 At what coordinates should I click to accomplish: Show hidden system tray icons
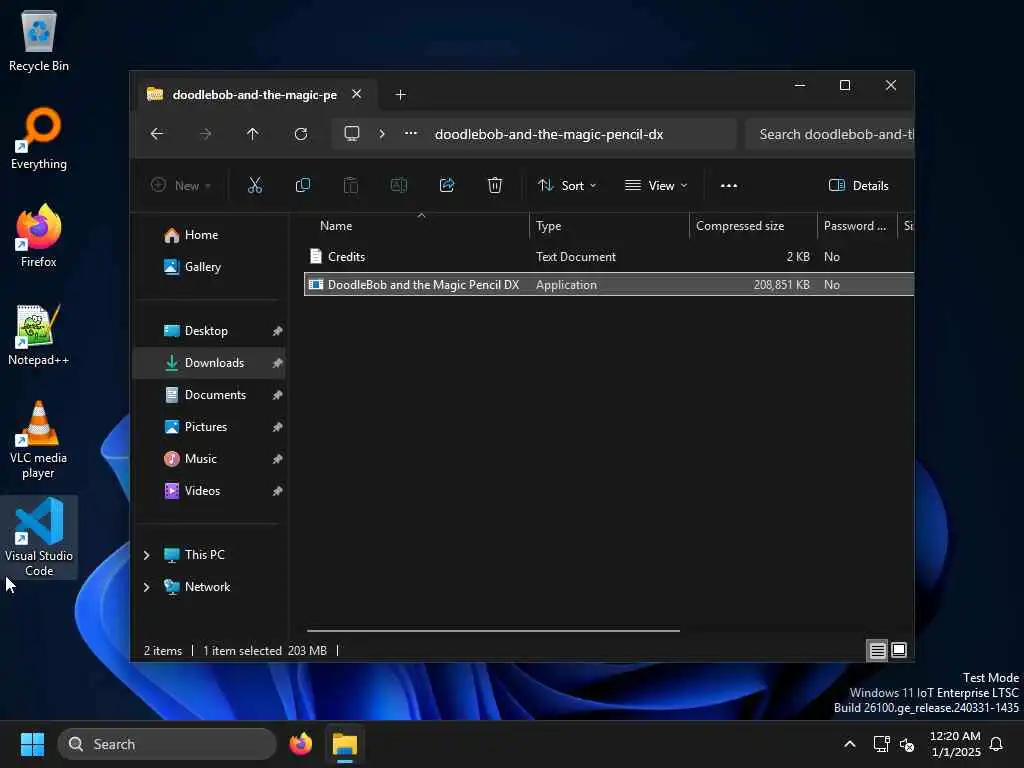[850, 744]
